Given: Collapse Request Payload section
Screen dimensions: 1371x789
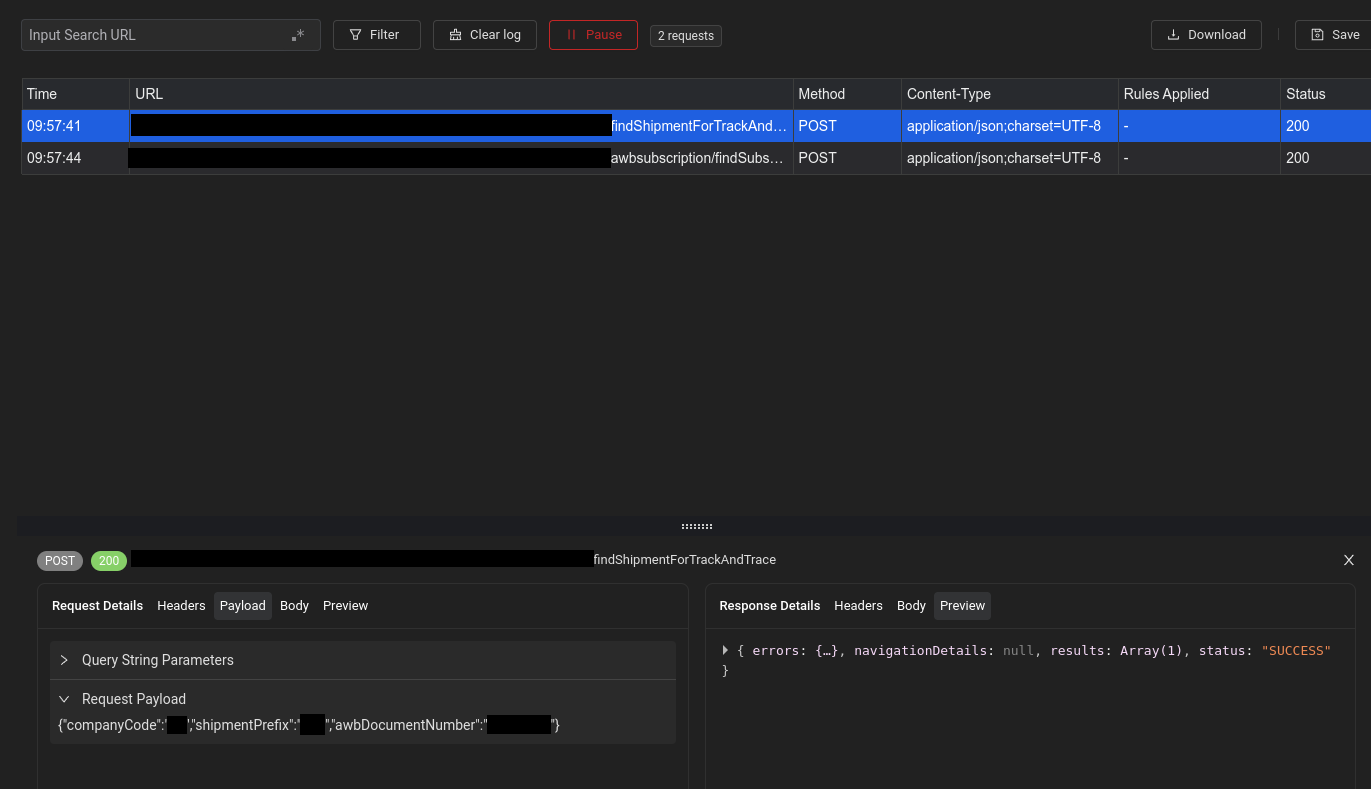Looking at the screenshot, I should point(64,699).
